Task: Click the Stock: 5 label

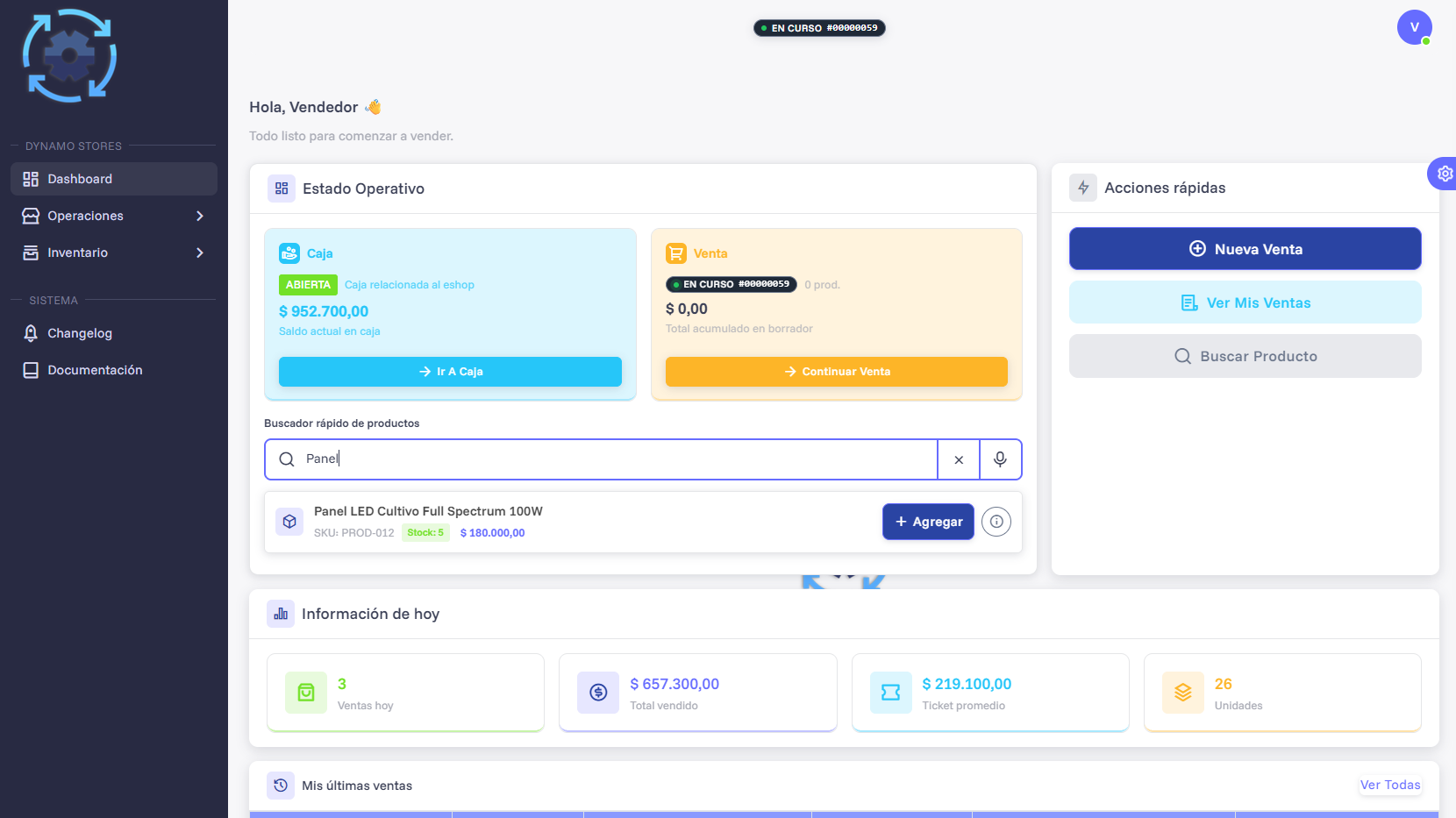Action: (425, 533)
